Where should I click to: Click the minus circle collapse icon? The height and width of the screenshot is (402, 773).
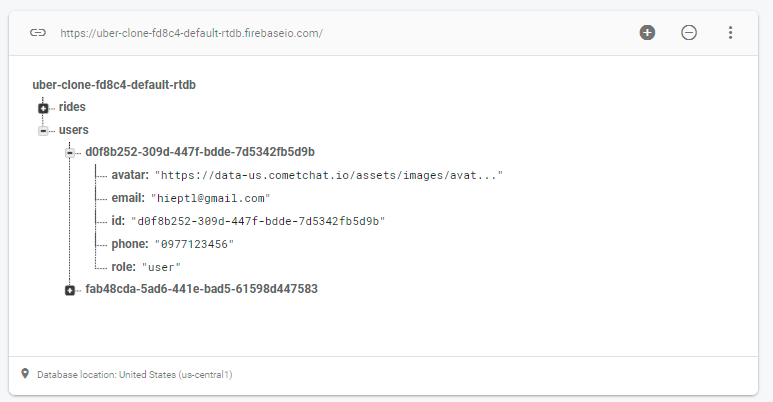point(689,33)
